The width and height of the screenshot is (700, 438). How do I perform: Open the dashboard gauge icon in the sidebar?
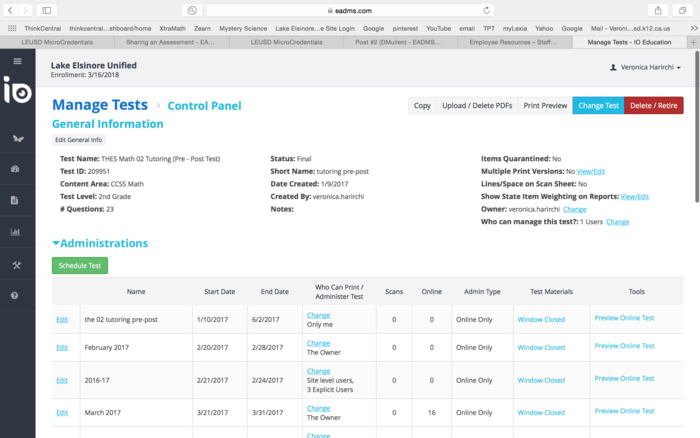point(16,169)
